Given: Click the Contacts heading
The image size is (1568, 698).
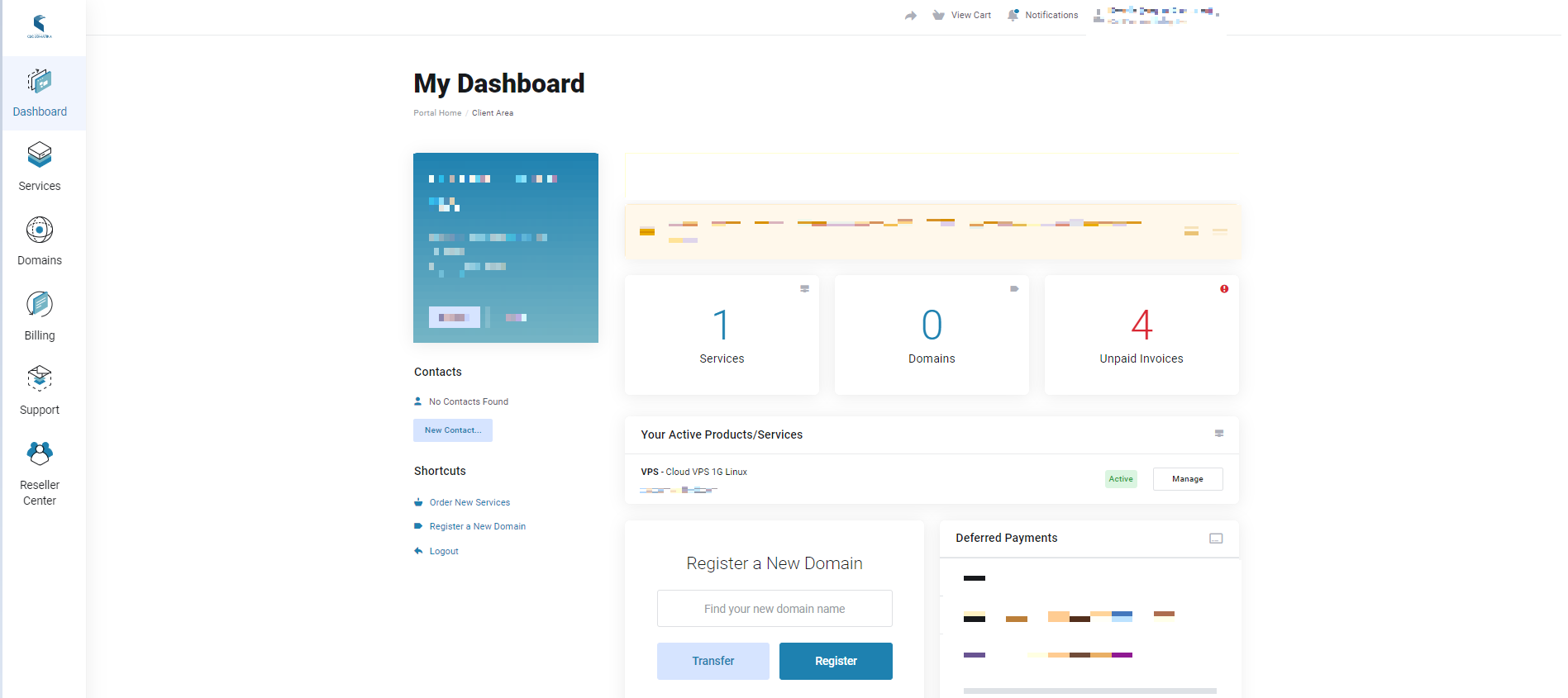Looking at the screenshot, I should point(438,372).
